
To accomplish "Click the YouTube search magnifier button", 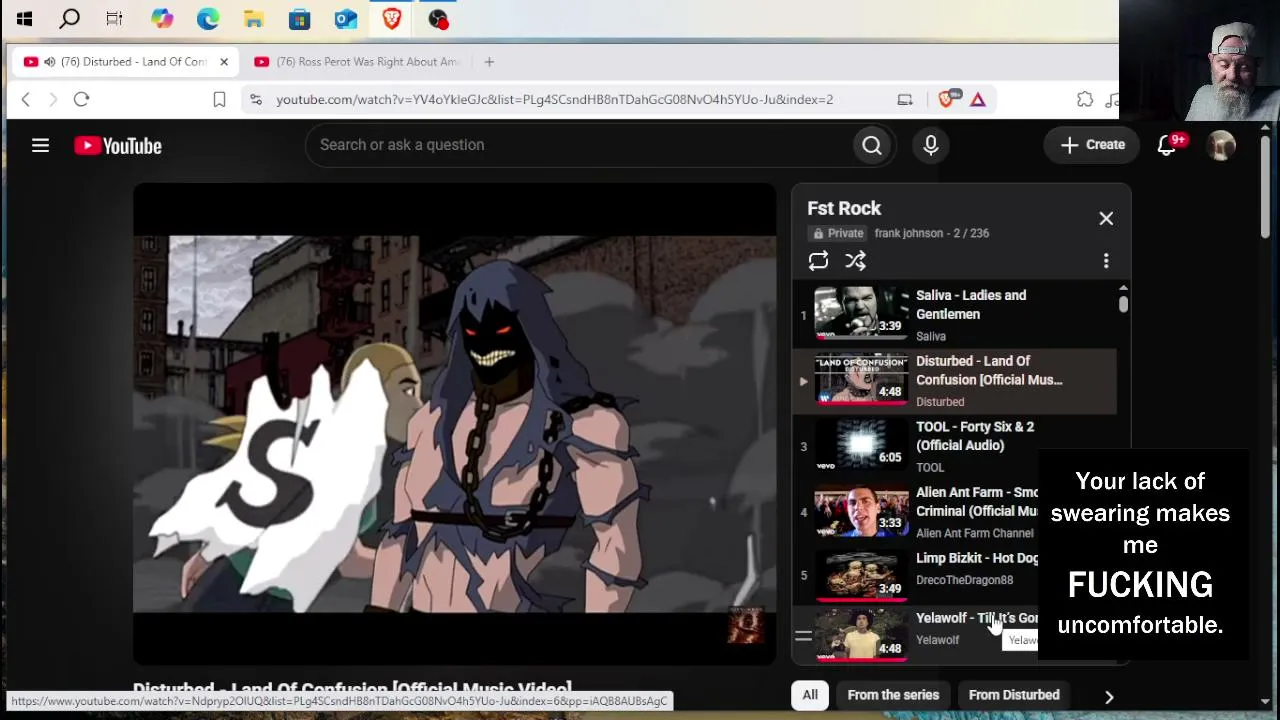I will coord(872,146).
